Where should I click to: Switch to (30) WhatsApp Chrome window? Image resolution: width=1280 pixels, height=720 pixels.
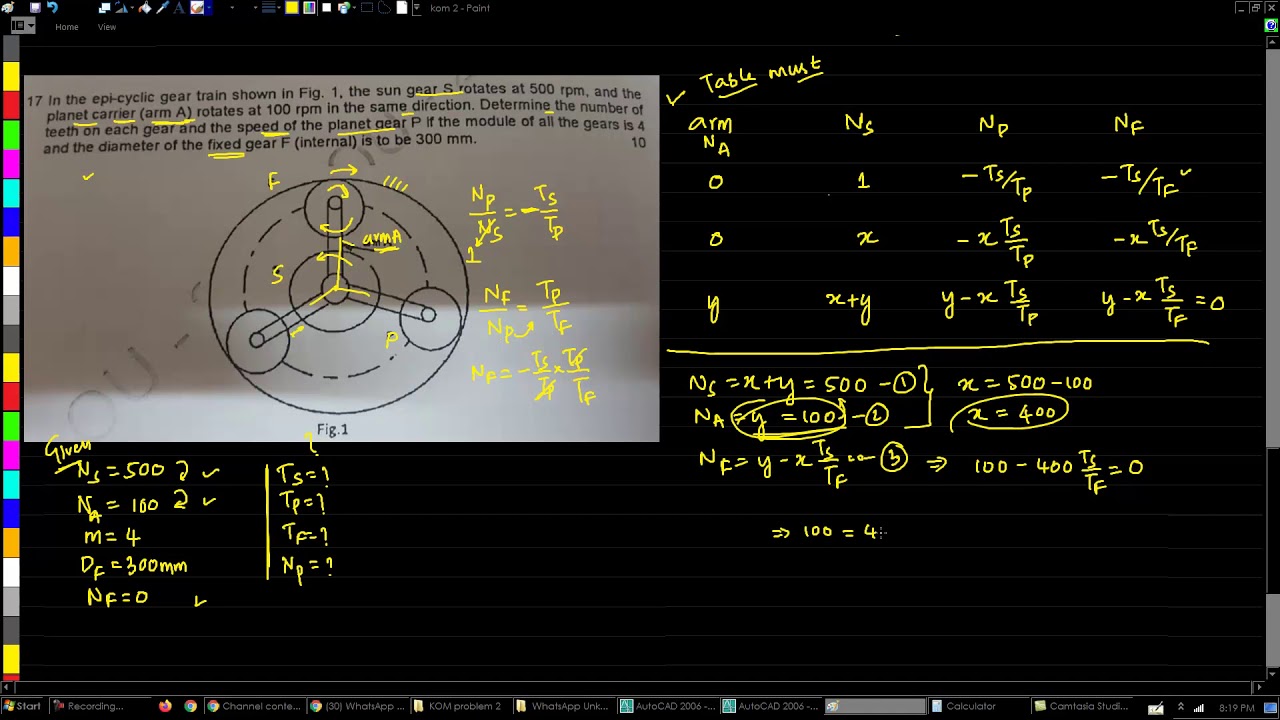(x=357, y=706)
